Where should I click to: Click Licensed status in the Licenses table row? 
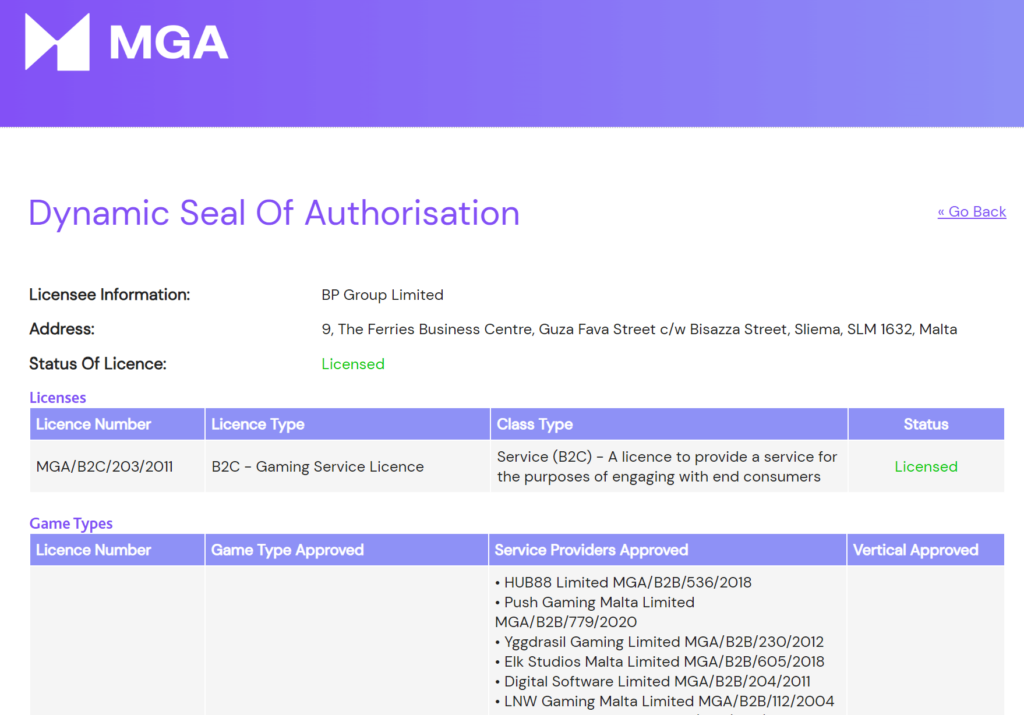pyautogui.click(x=925, y=467)
